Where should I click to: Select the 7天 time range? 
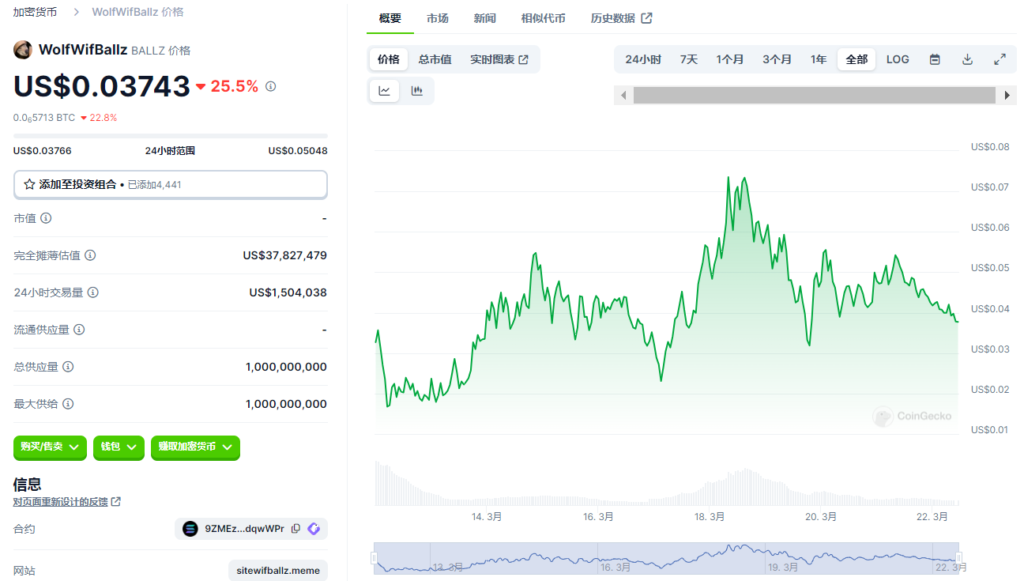point(689,60)
